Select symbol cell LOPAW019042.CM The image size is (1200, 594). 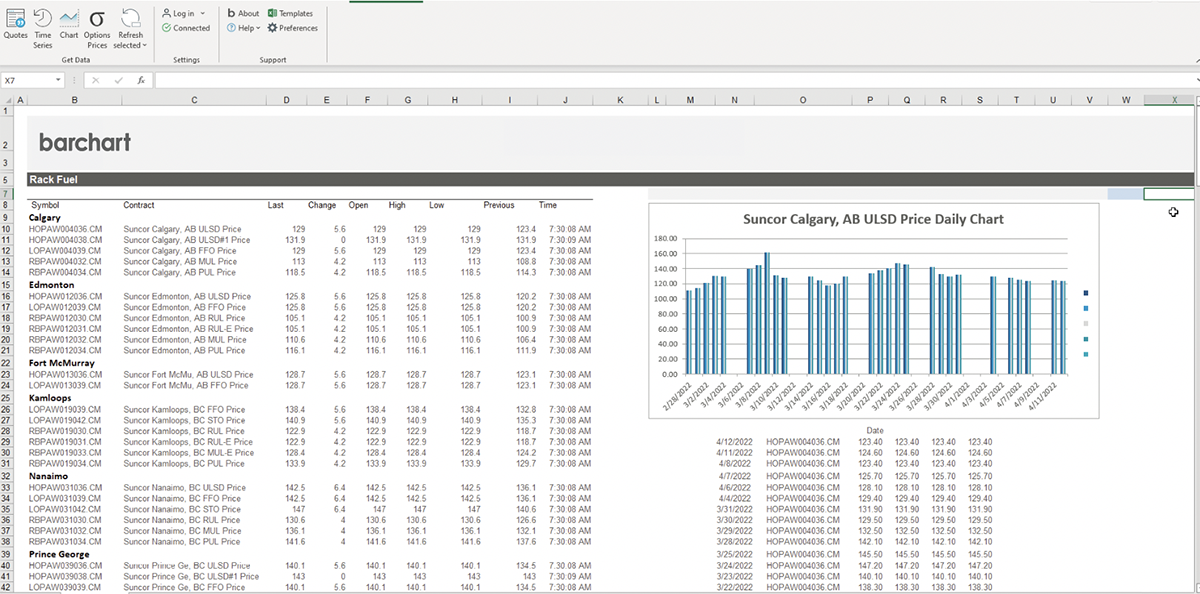click(x=65, y=420)
